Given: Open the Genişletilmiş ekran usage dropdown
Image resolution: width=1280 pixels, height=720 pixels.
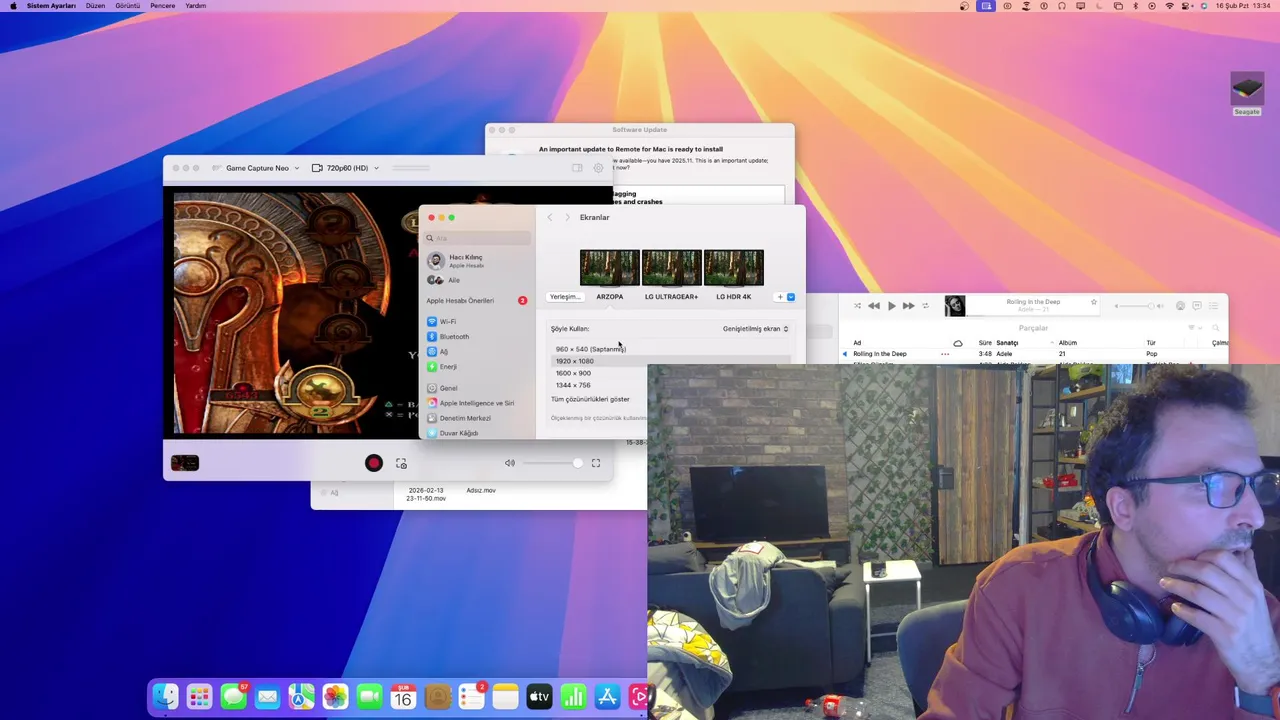Looking at the screenshot, I should tap(756, 329).
